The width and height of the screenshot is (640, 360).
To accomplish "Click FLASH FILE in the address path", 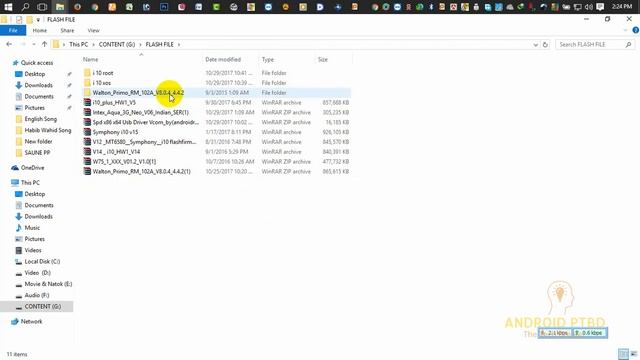I will point(160,44).
